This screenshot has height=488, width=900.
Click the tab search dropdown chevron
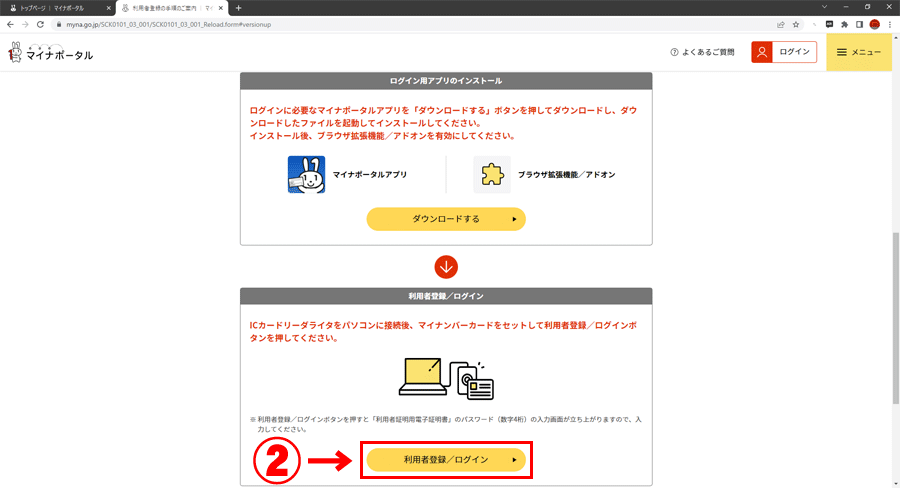pyautogui.click(x=824, y=7)
